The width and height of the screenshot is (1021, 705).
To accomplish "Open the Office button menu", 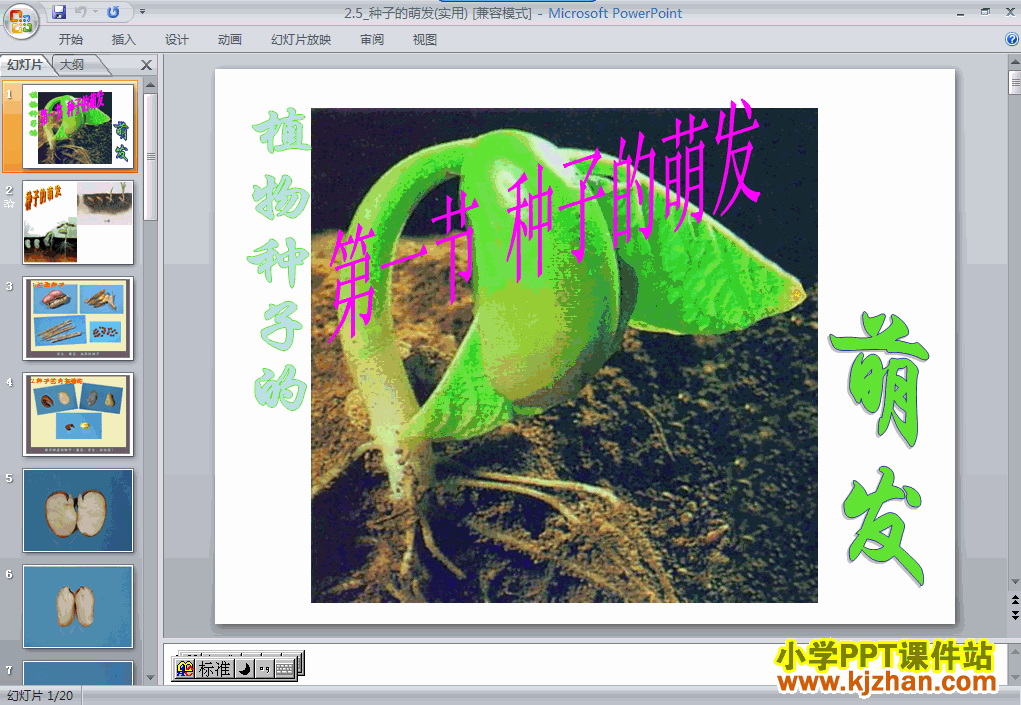I will tap(21, 21).
